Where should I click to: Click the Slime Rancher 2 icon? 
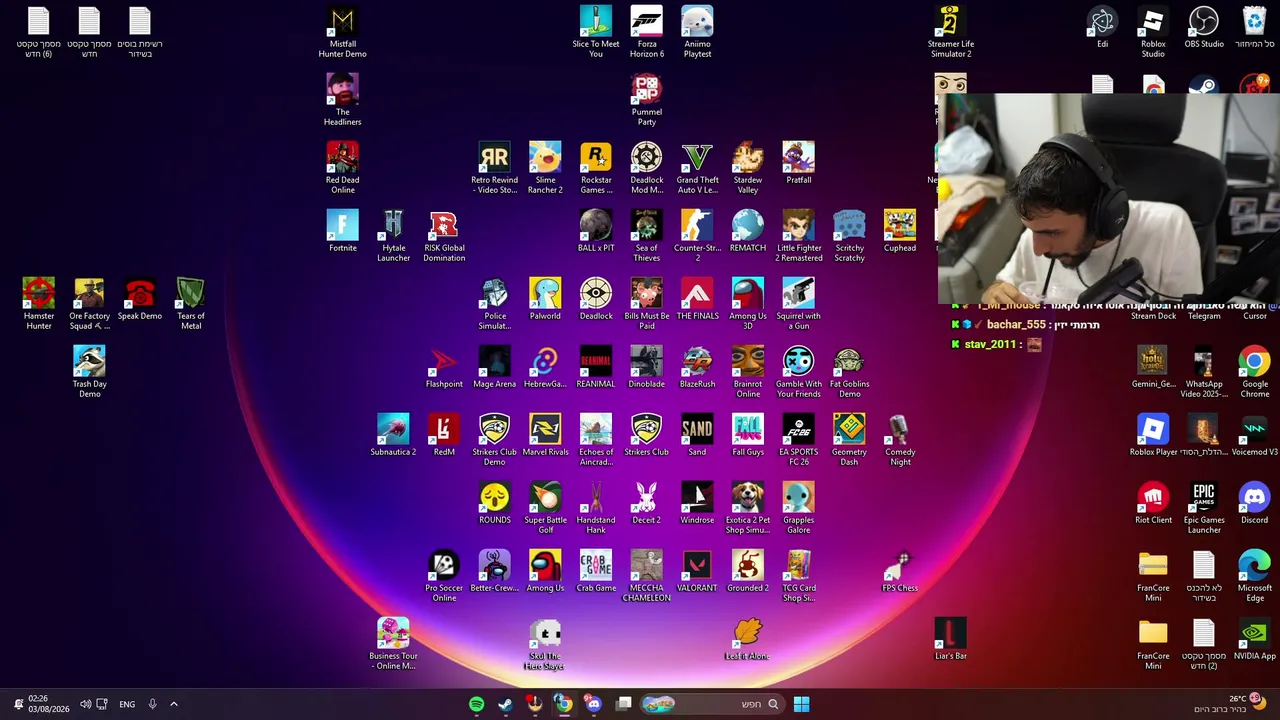coord(545,169)
